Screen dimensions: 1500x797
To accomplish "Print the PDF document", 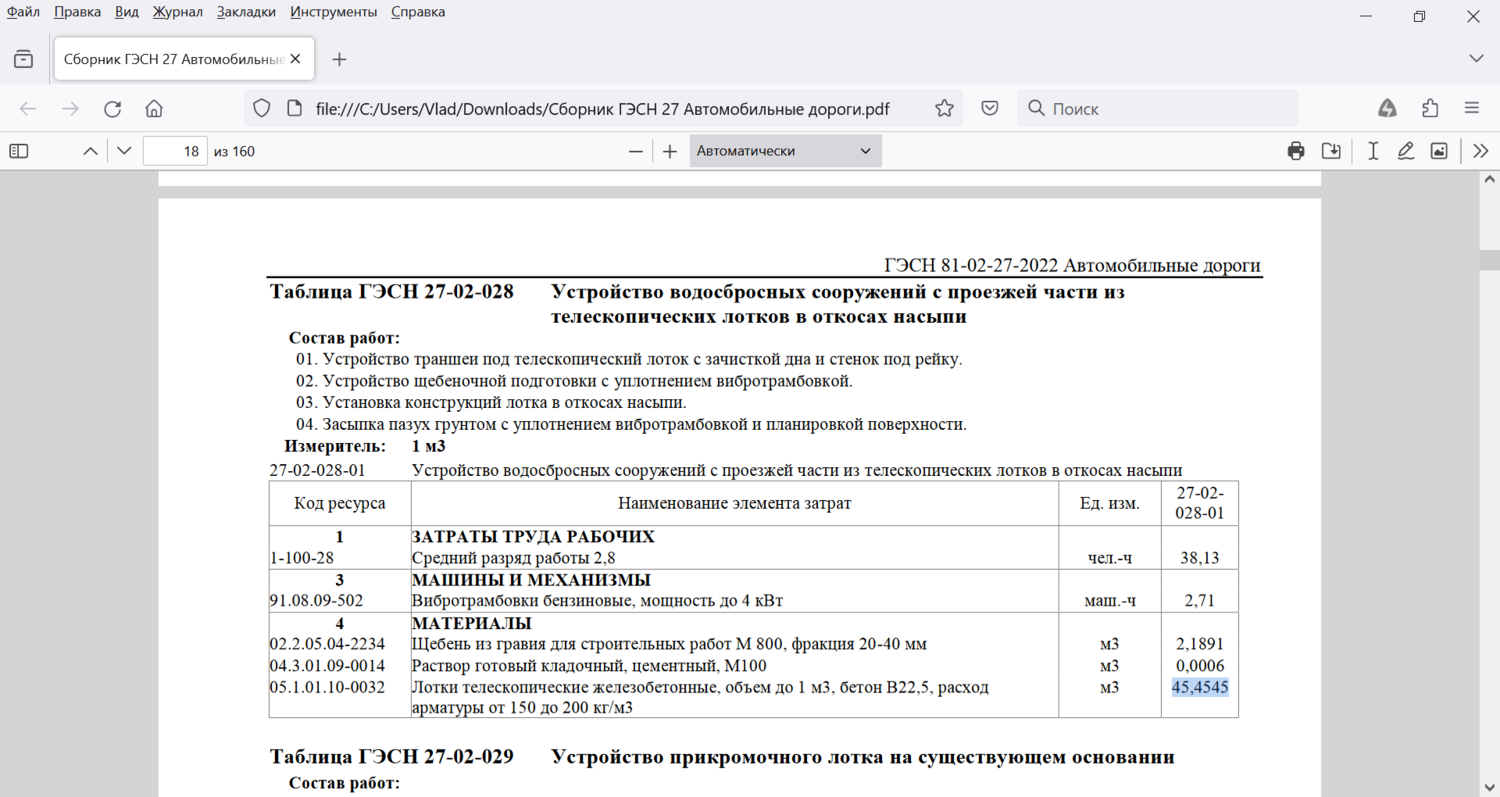I will 1296,151.
